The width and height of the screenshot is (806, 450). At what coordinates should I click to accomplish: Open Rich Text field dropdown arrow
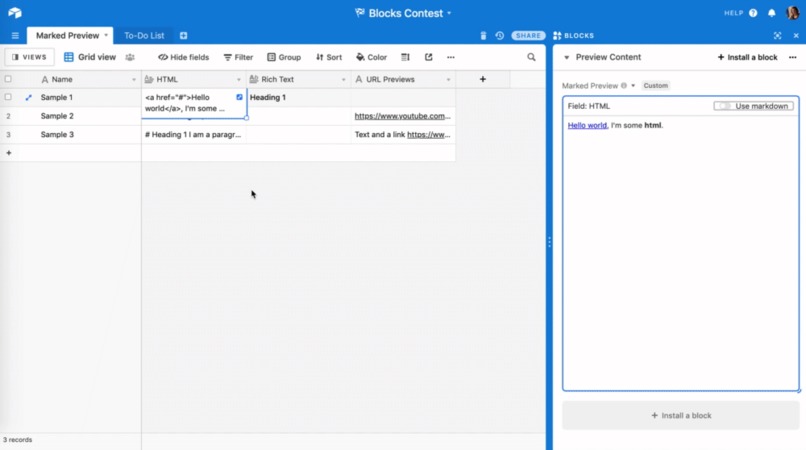(343, 80)
